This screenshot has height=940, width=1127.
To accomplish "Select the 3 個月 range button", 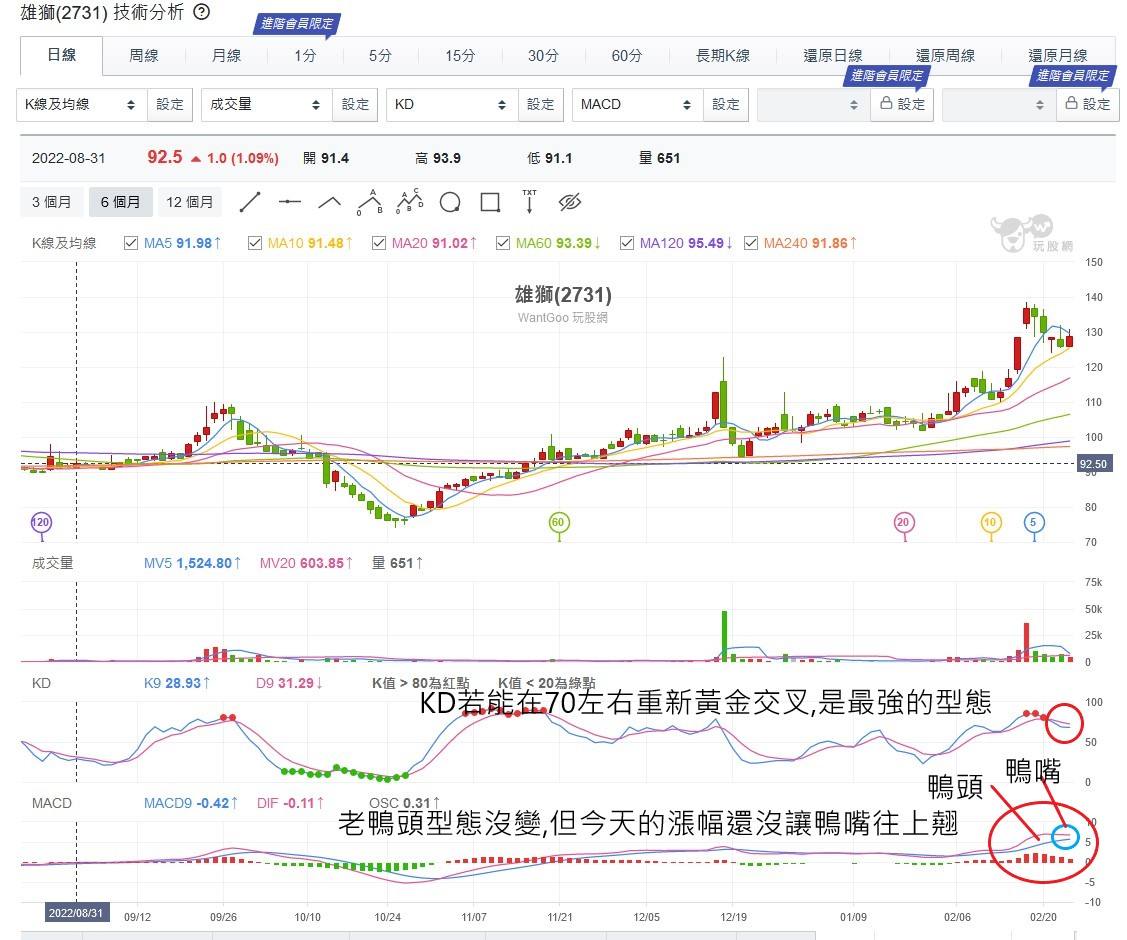I will 52,203.
